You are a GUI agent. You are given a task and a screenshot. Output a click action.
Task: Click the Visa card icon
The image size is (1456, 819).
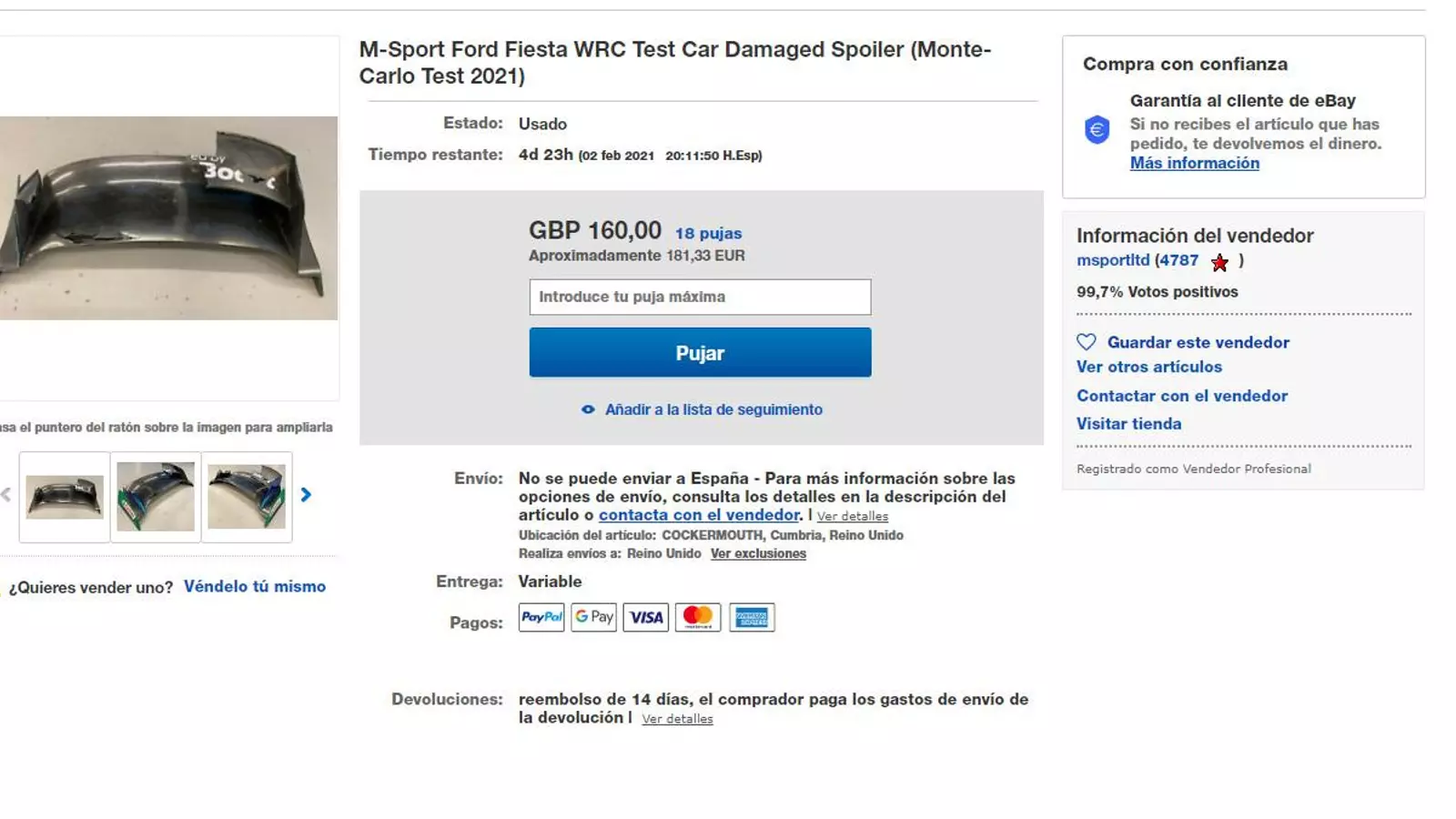point(646,618)
